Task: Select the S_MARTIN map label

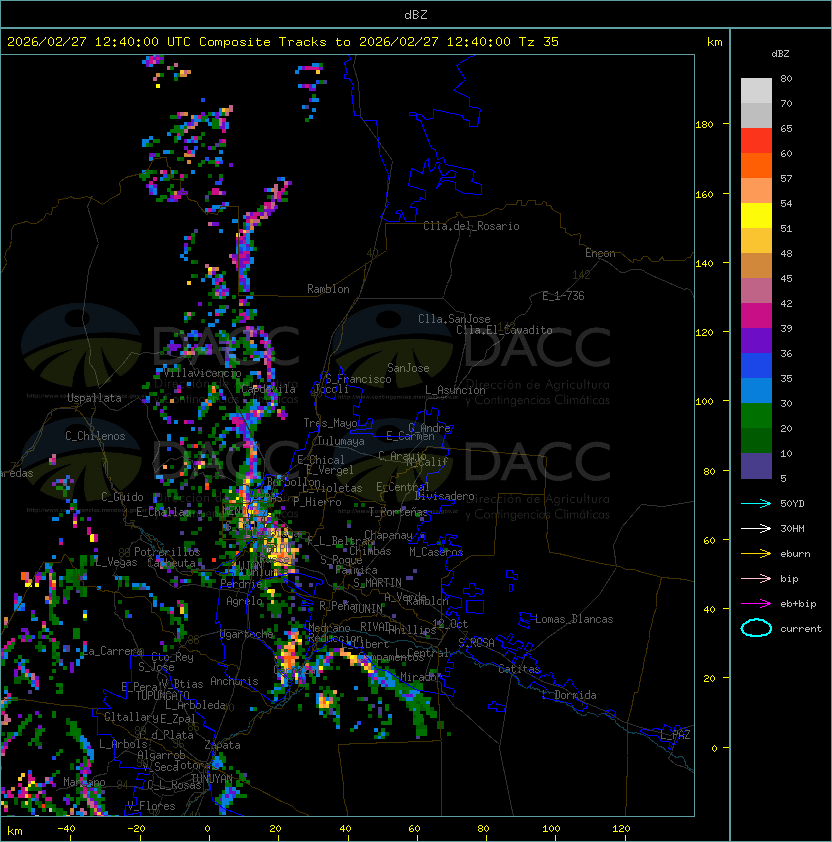Action: 377,583
